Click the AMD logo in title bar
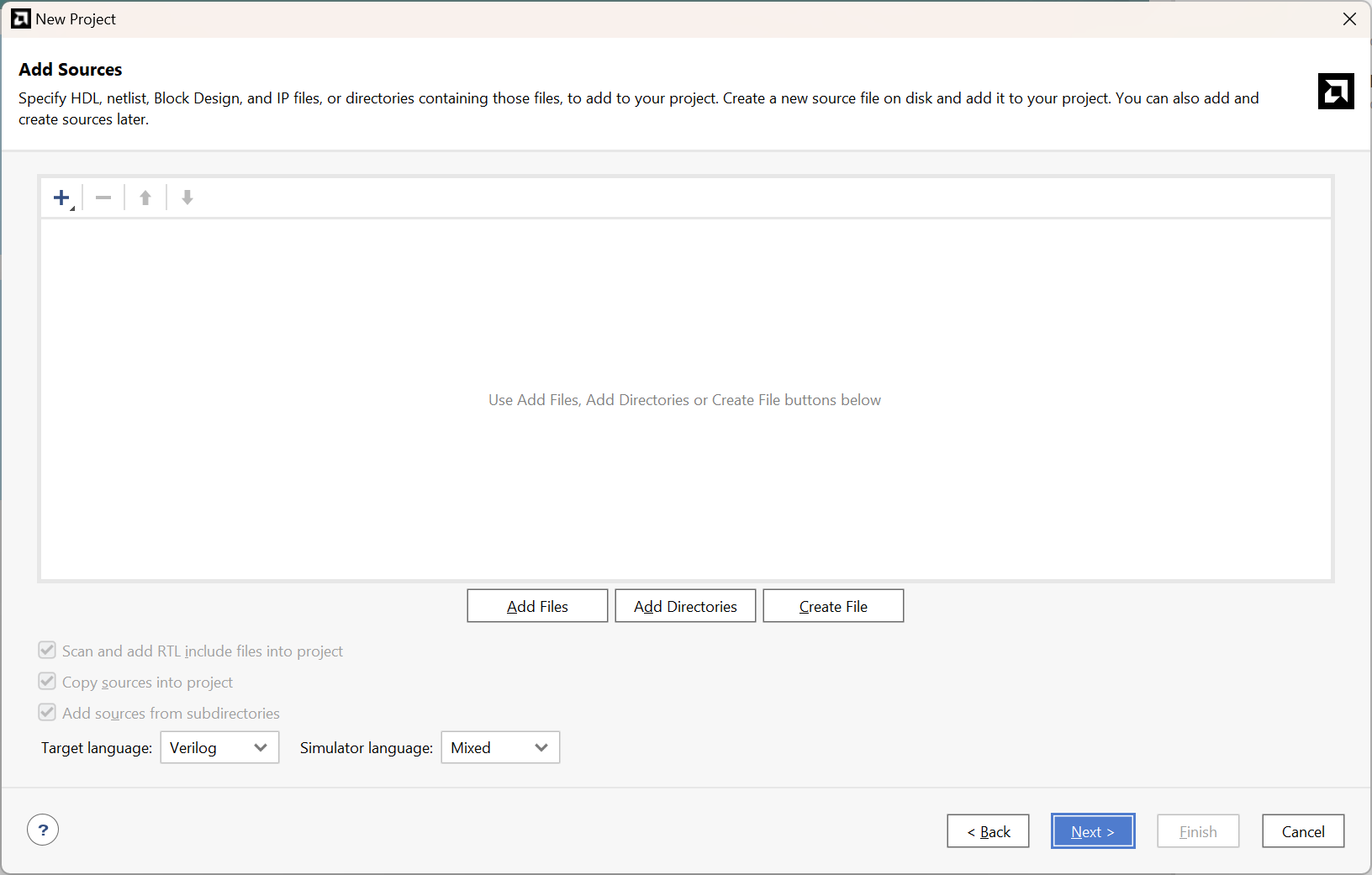 click(21, 18)
